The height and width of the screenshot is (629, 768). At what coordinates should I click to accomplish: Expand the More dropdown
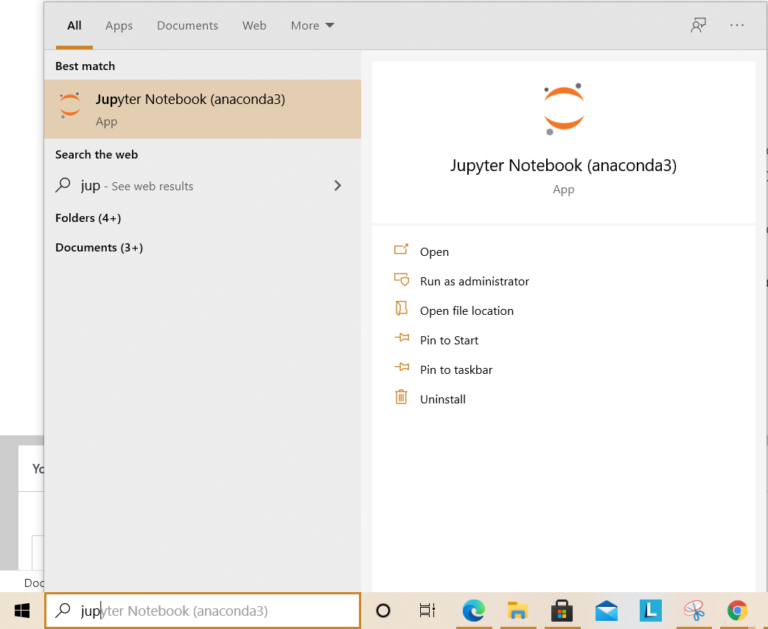[x=312, y=25]
